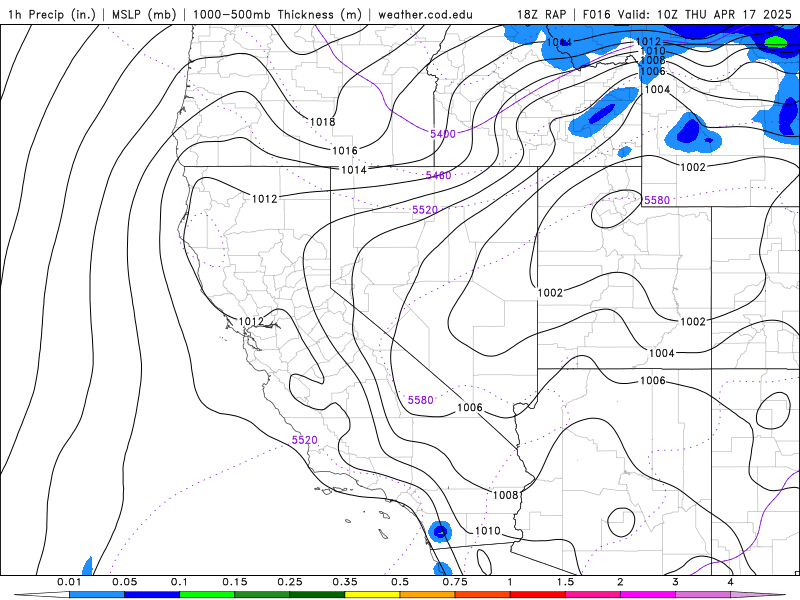Click the "MSLP (mb)" header label

(x=144, y=14)
